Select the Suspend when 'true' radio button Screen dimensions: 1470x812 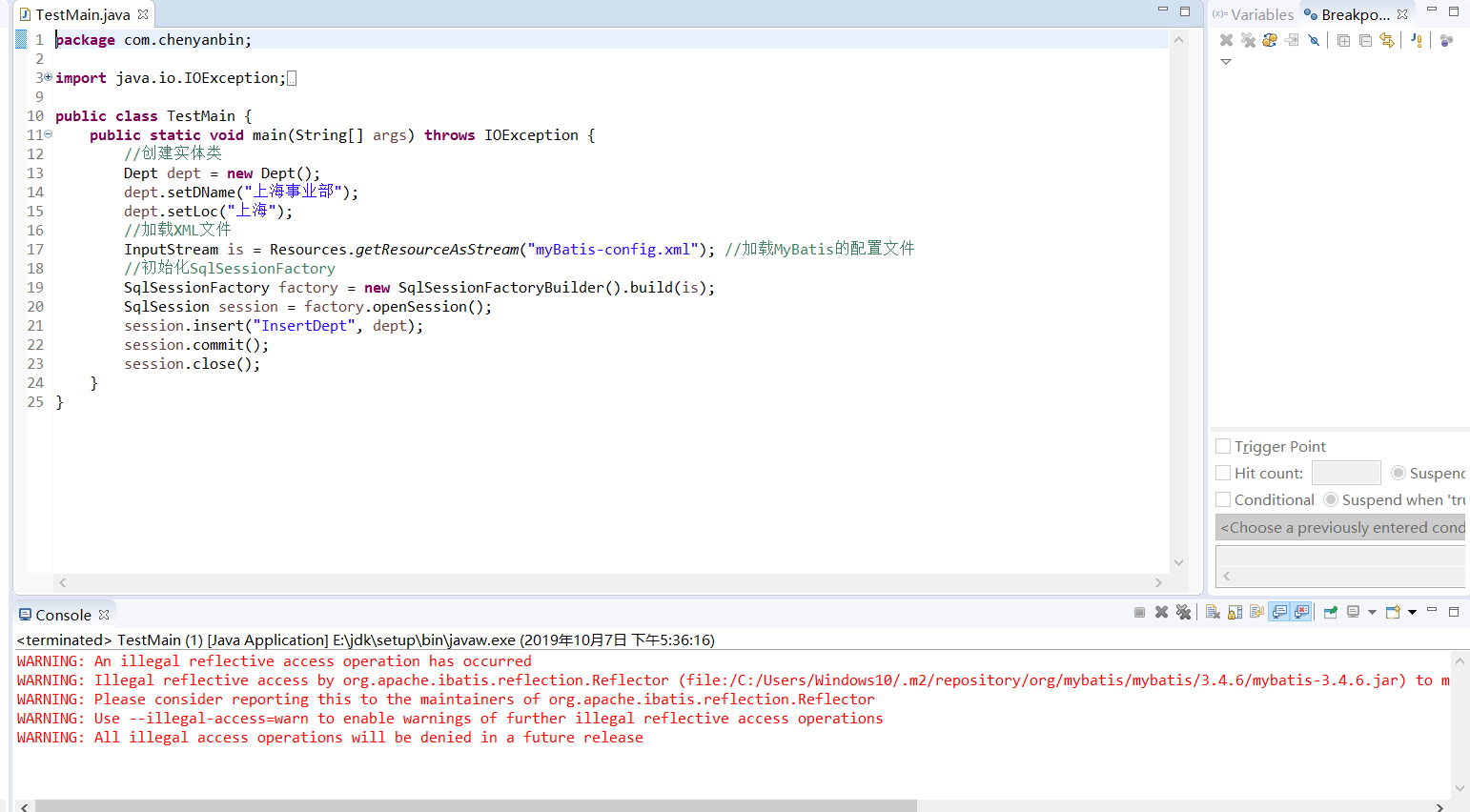pos(1331,499)
